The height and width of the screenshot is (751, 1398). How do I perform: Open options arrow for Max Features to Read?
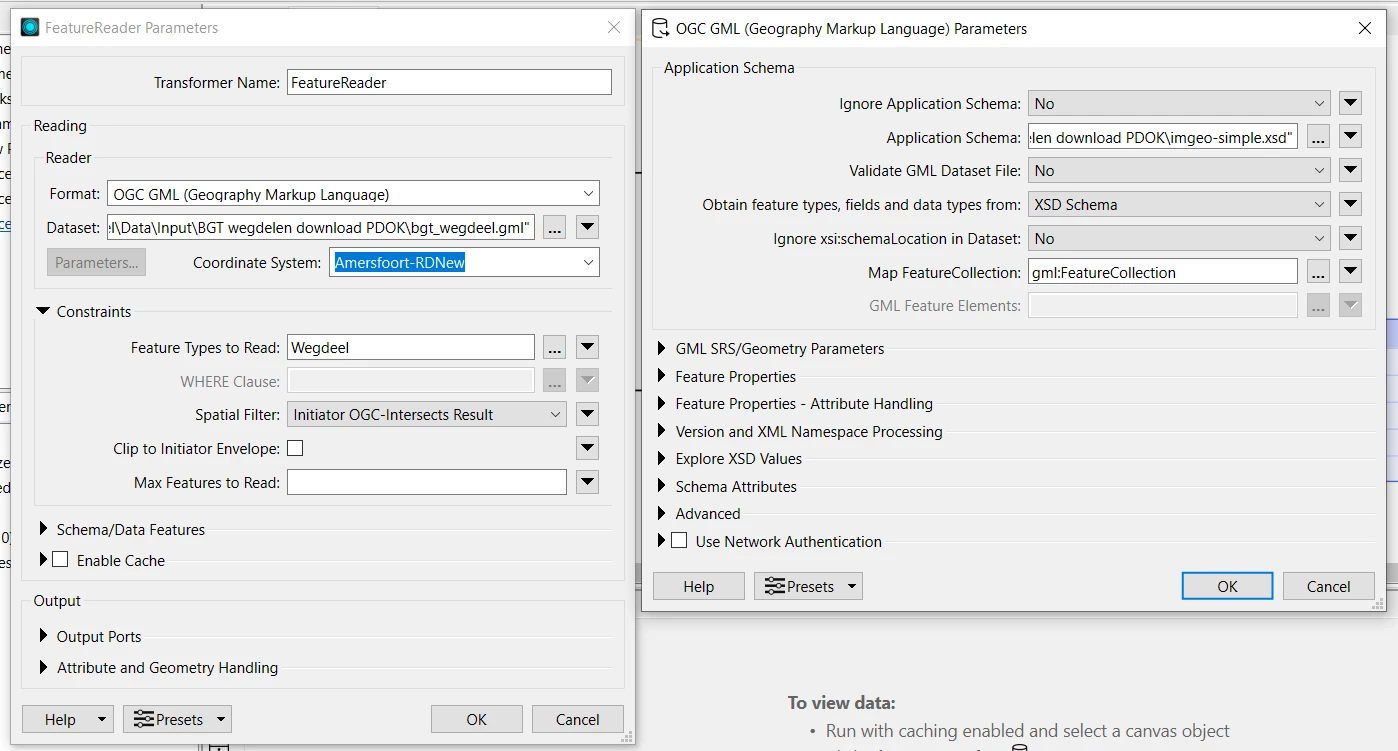[588, 483]
